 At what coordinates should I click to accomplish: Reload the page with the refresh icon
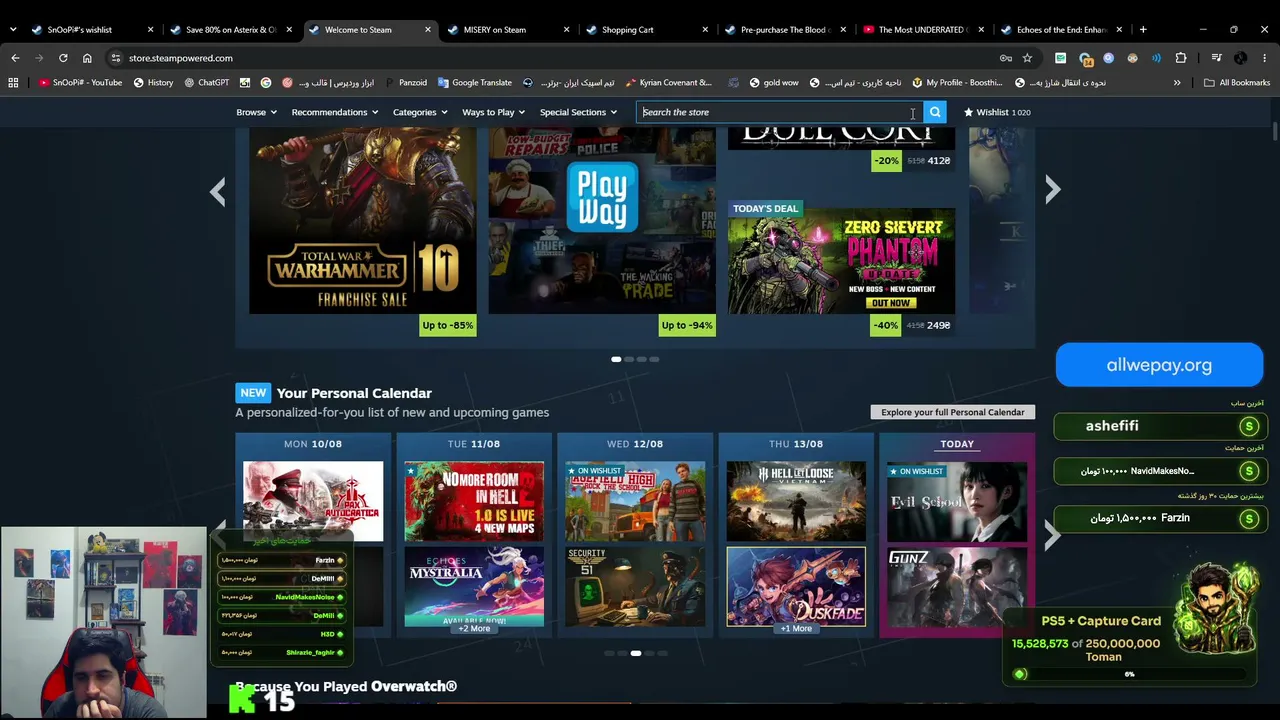point(63,58)
